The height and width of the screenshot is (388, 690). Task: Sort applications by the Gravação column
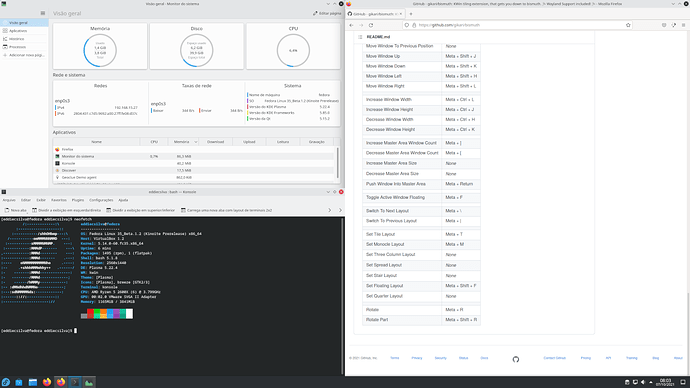[x=316, y=142]
